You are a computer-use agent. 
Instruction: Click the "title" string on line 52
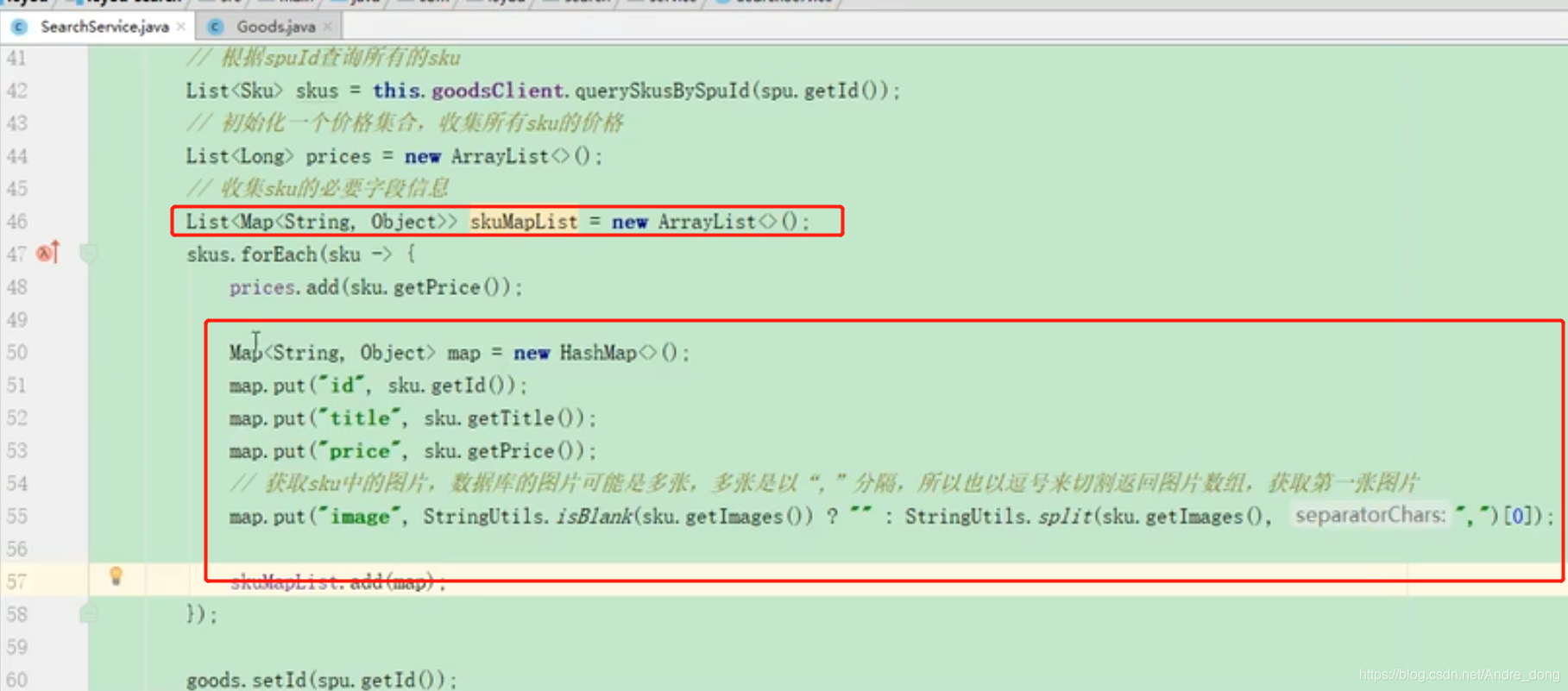click(x=360, y=418)
